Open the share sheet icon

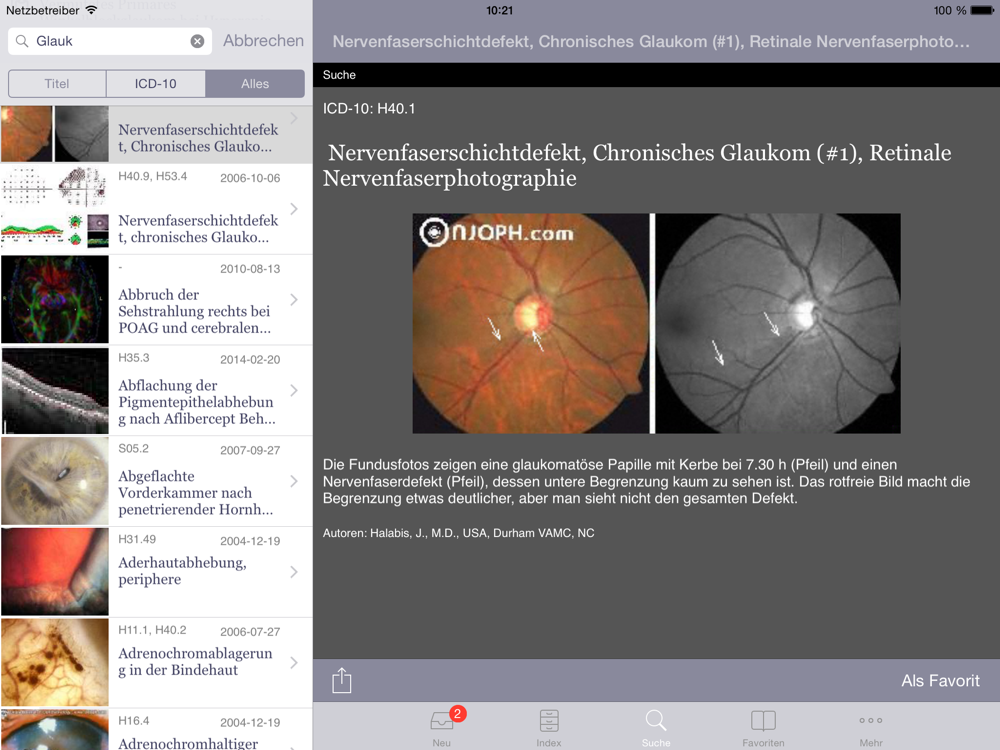click(x=342, y=680)
